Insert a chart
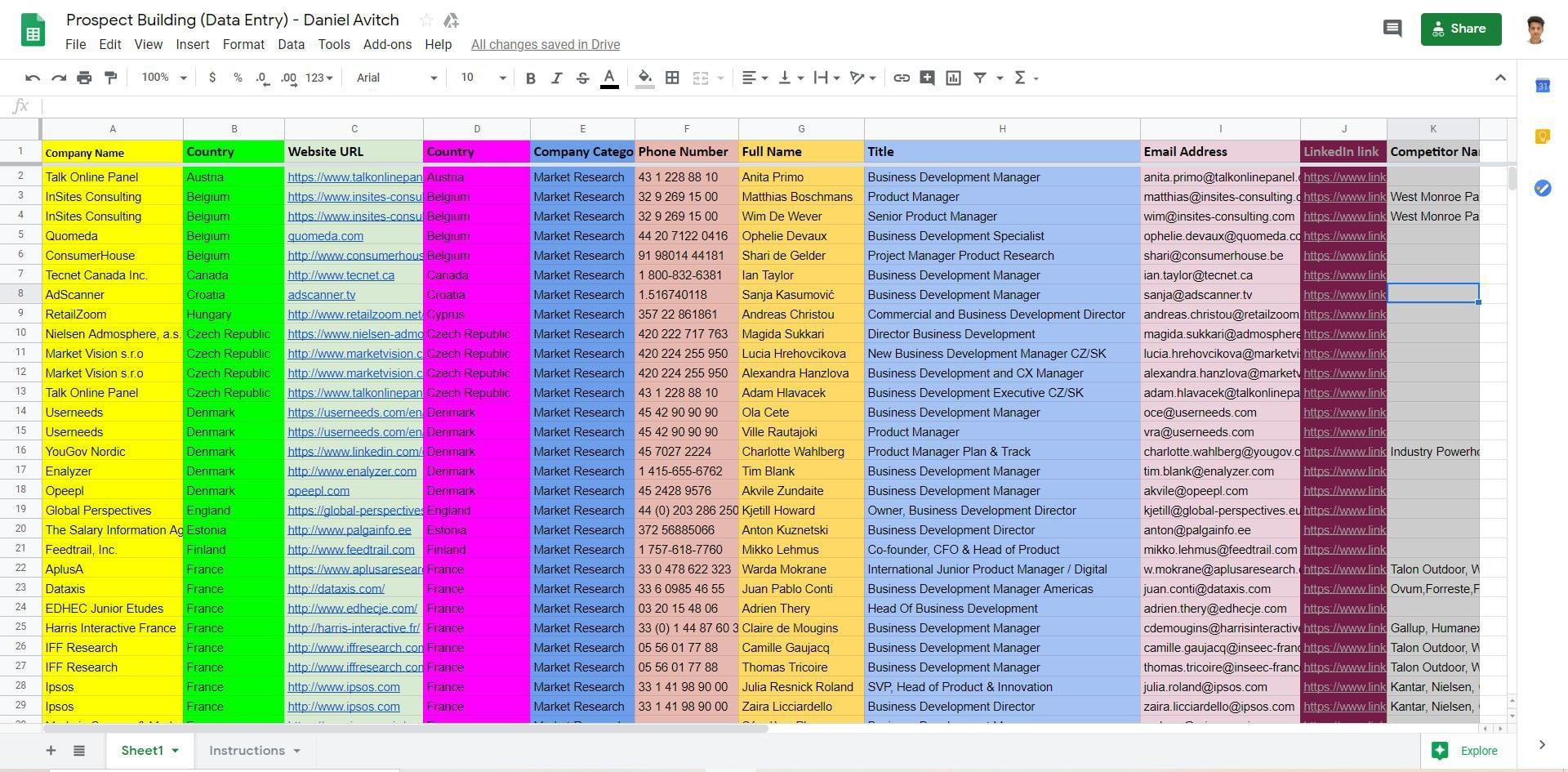Image resolution: width=1568 pixels, height=772 pixels. (952, 78)
